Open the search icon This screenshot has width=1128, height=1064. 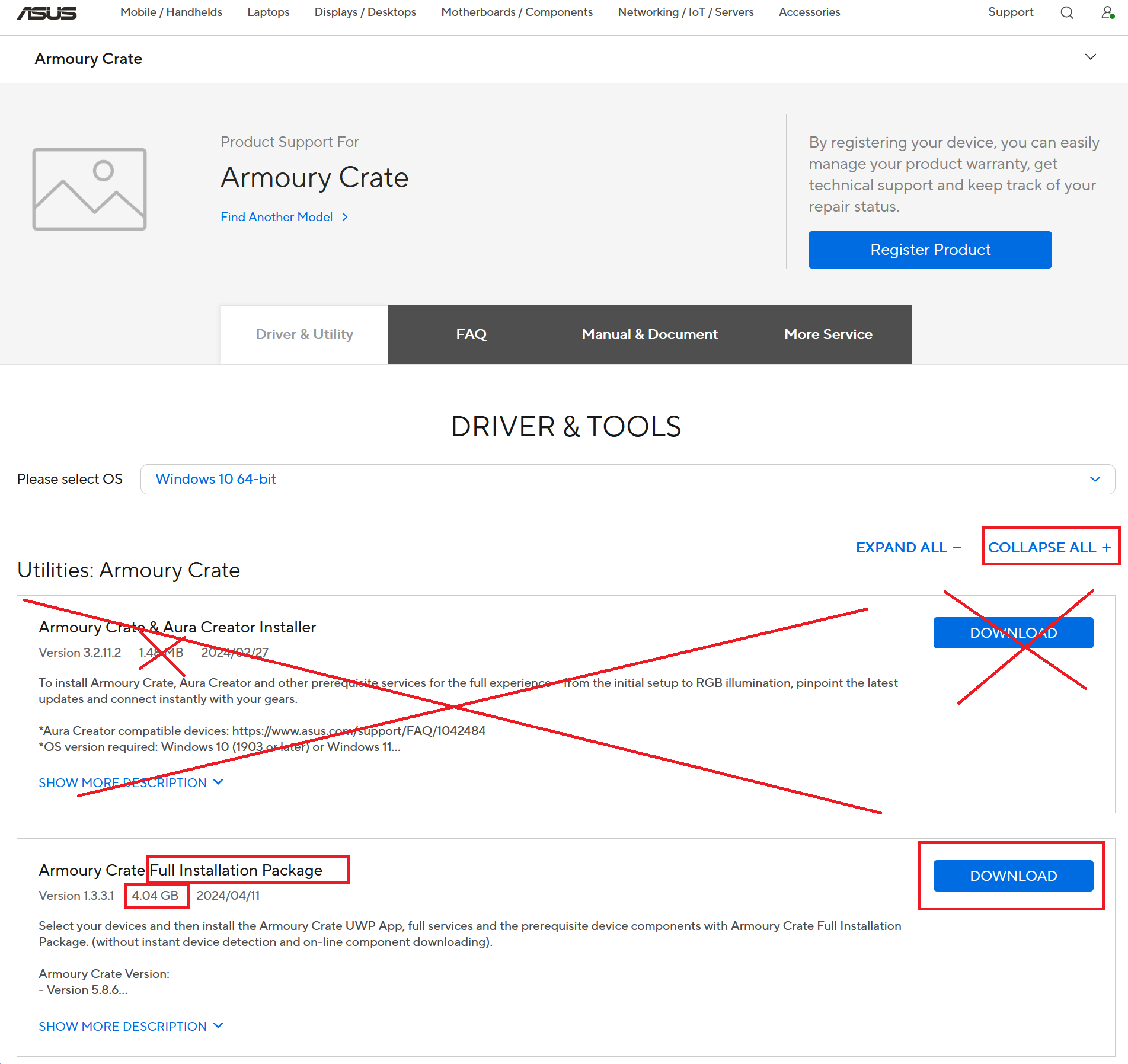(1067, 12)
